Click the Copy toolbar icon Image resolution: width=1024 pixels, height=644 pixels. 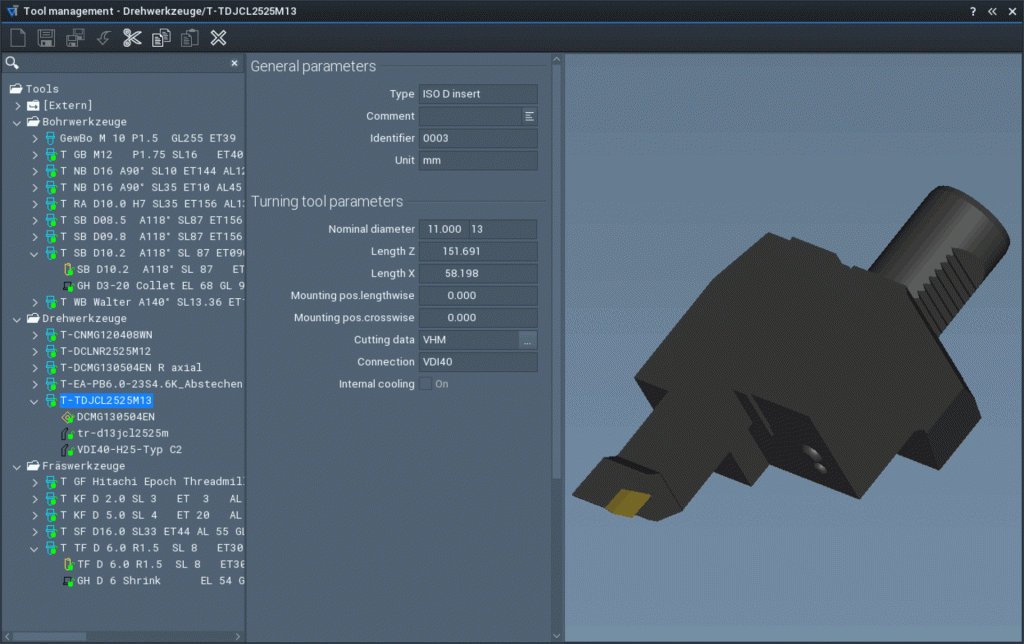161,38
